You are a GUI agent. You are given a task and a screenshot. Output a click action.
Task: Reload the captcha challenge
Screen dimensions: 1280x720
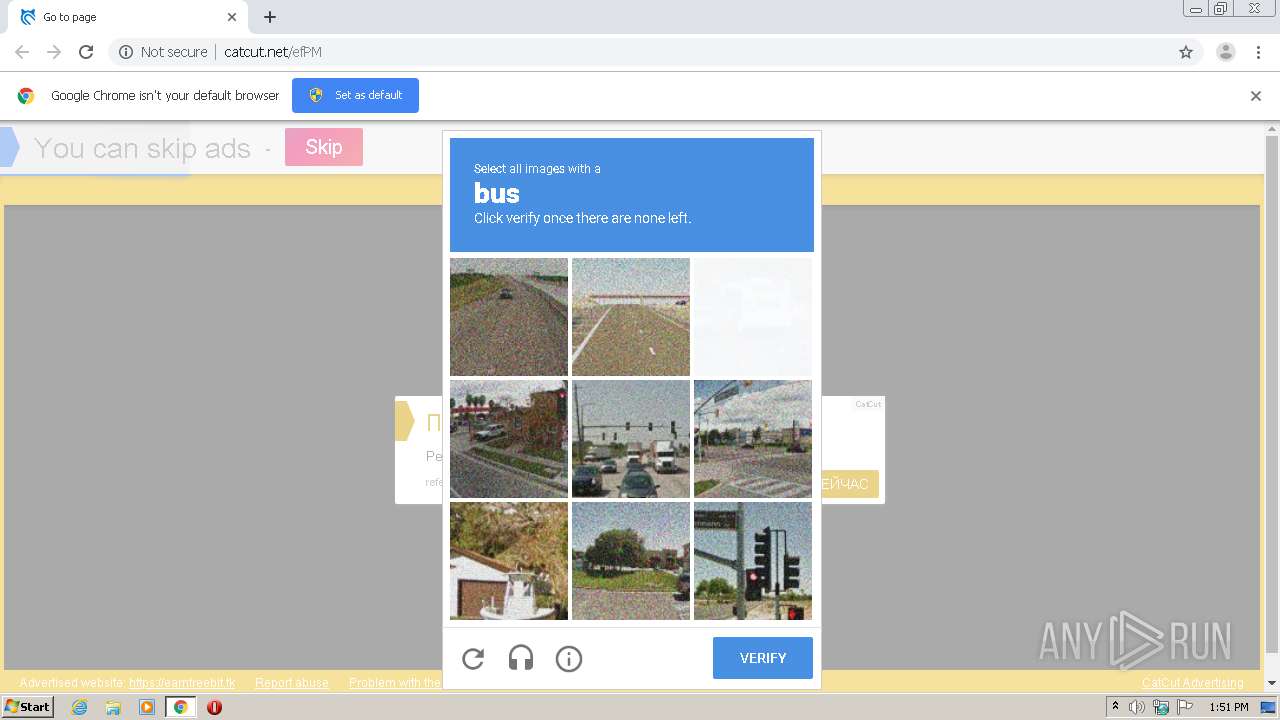pos(473,658)
